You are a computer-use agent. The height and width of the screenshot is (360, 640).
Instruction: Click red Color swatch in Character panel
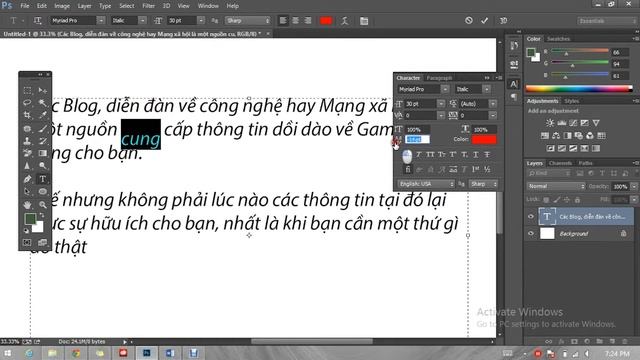(484, 140)
